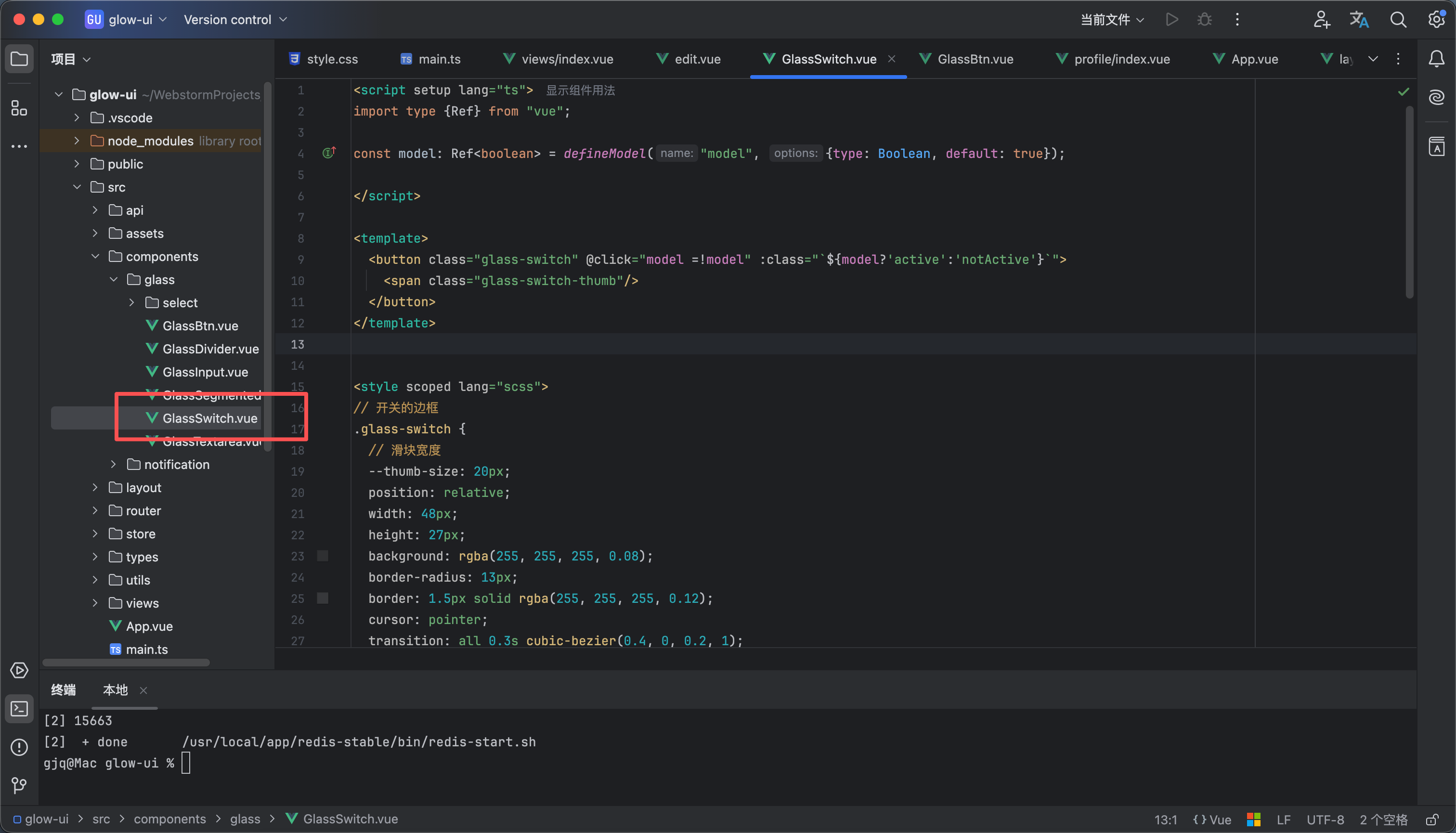
Task: Click the Search Everywhere magnifier icon
Action: click(1398, 19)
